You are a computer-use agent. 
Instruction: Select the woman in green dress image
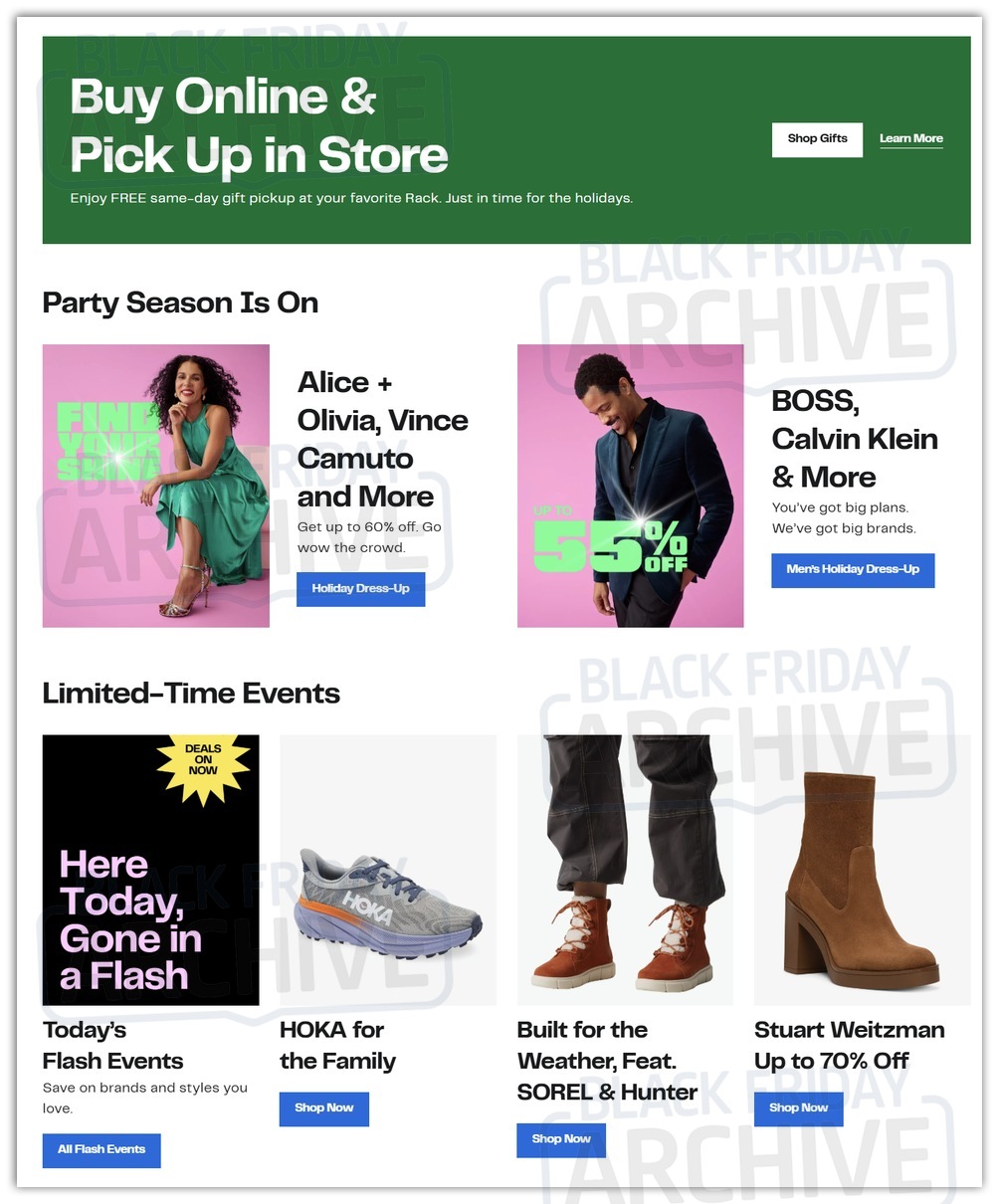click(156, 486)
